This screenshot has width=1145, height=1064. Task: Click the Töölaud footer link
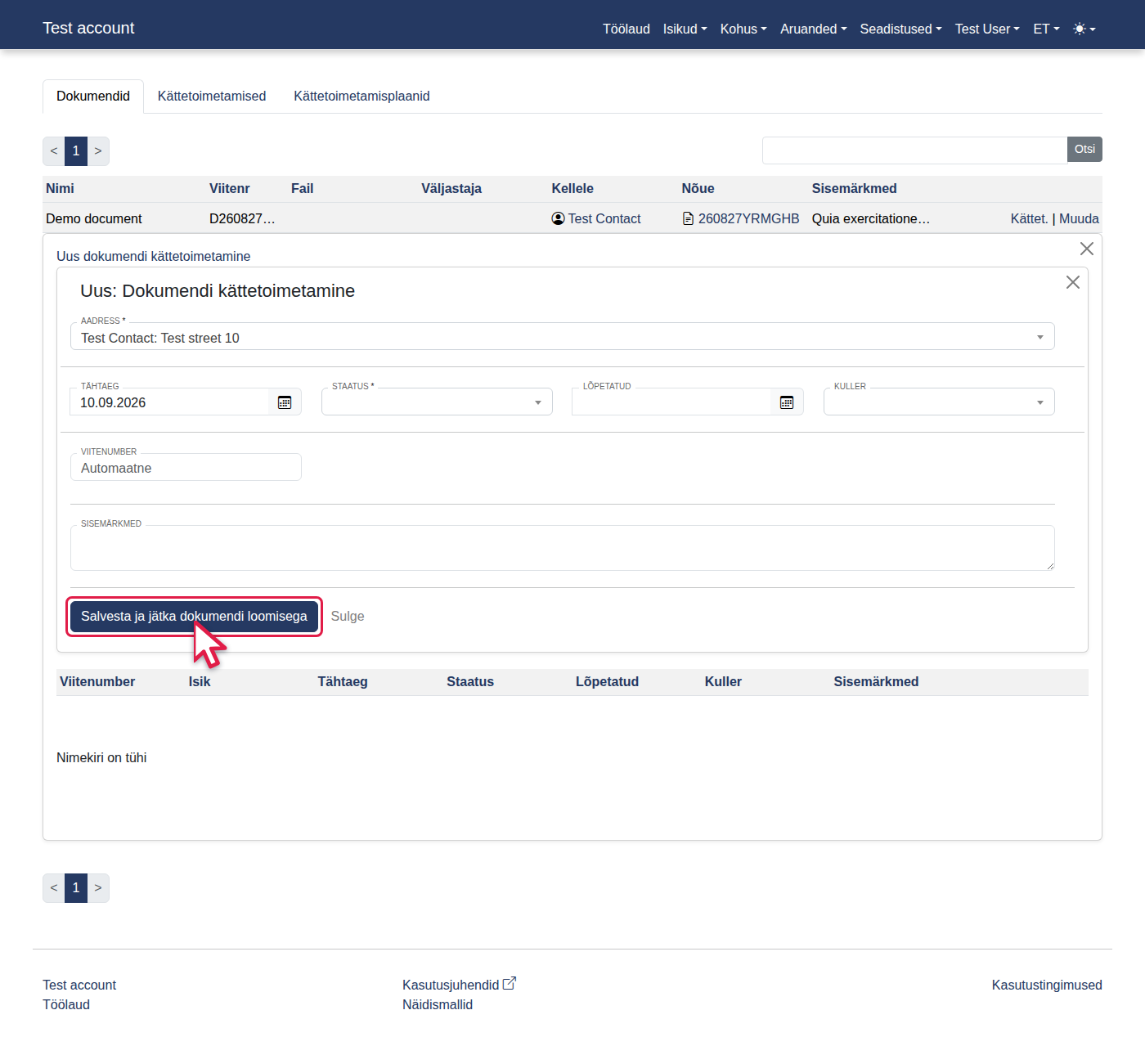tap(66, 1004)
